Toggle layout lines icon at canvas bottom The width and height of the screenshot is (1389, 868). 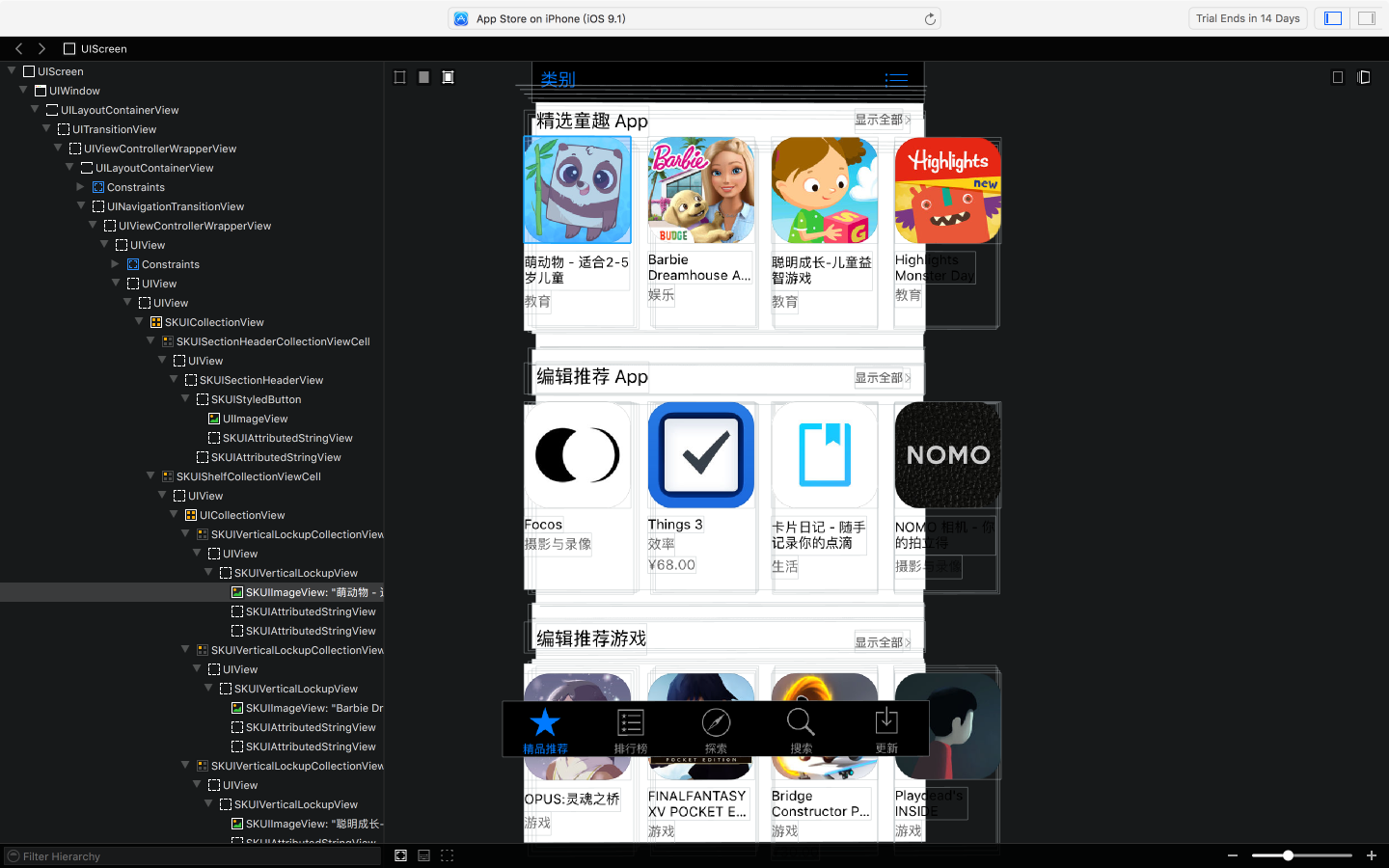coord(423,855)
